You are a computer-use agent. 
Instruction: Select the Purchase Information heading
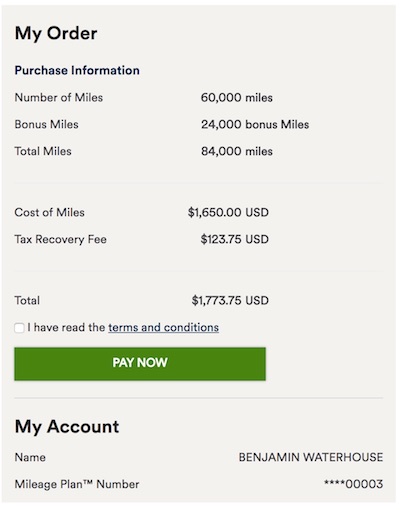(x=77, y=70)
